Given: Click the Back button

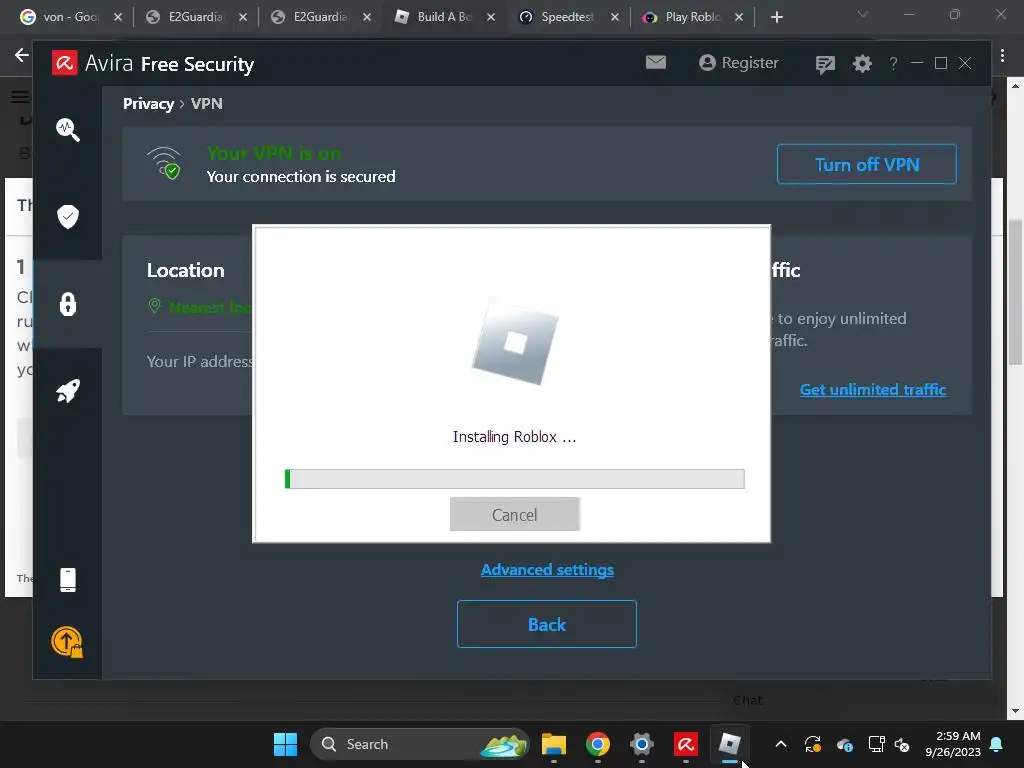Looking at the screenshot, I should click(x=547, y=624).
